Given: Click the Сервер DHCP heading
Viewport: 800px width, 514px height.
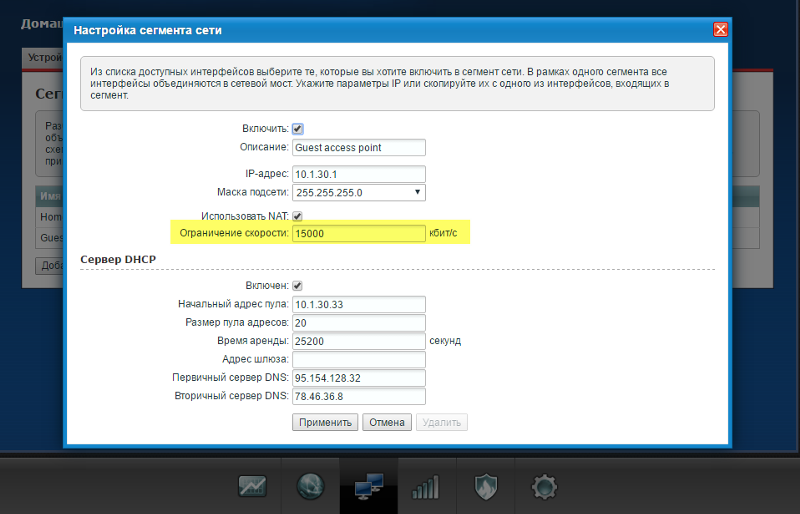Looking at the screenshot, I should coord(118,259).
